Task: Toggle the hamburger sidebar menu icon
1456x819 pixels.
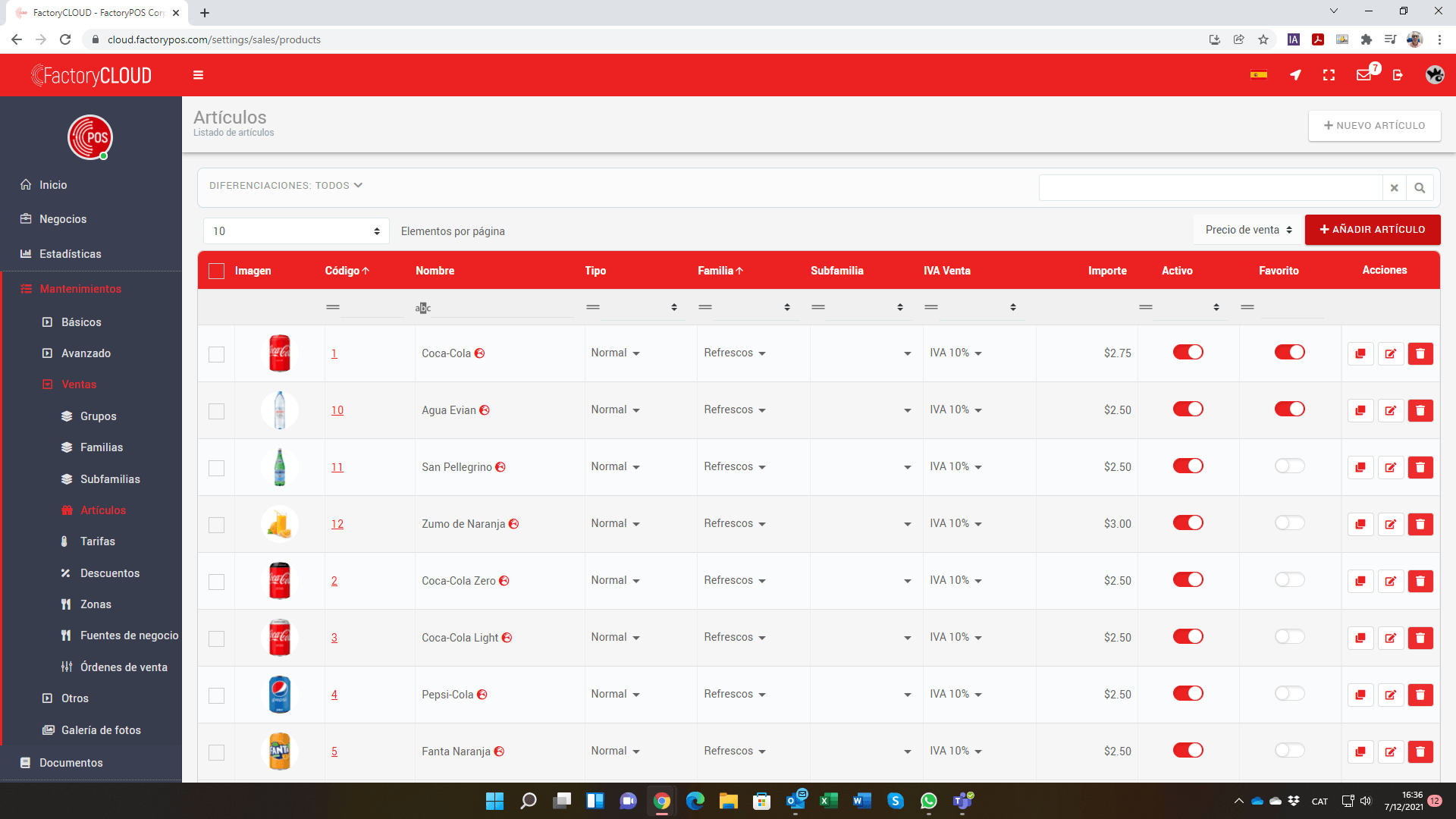Action: coord(198,75)
